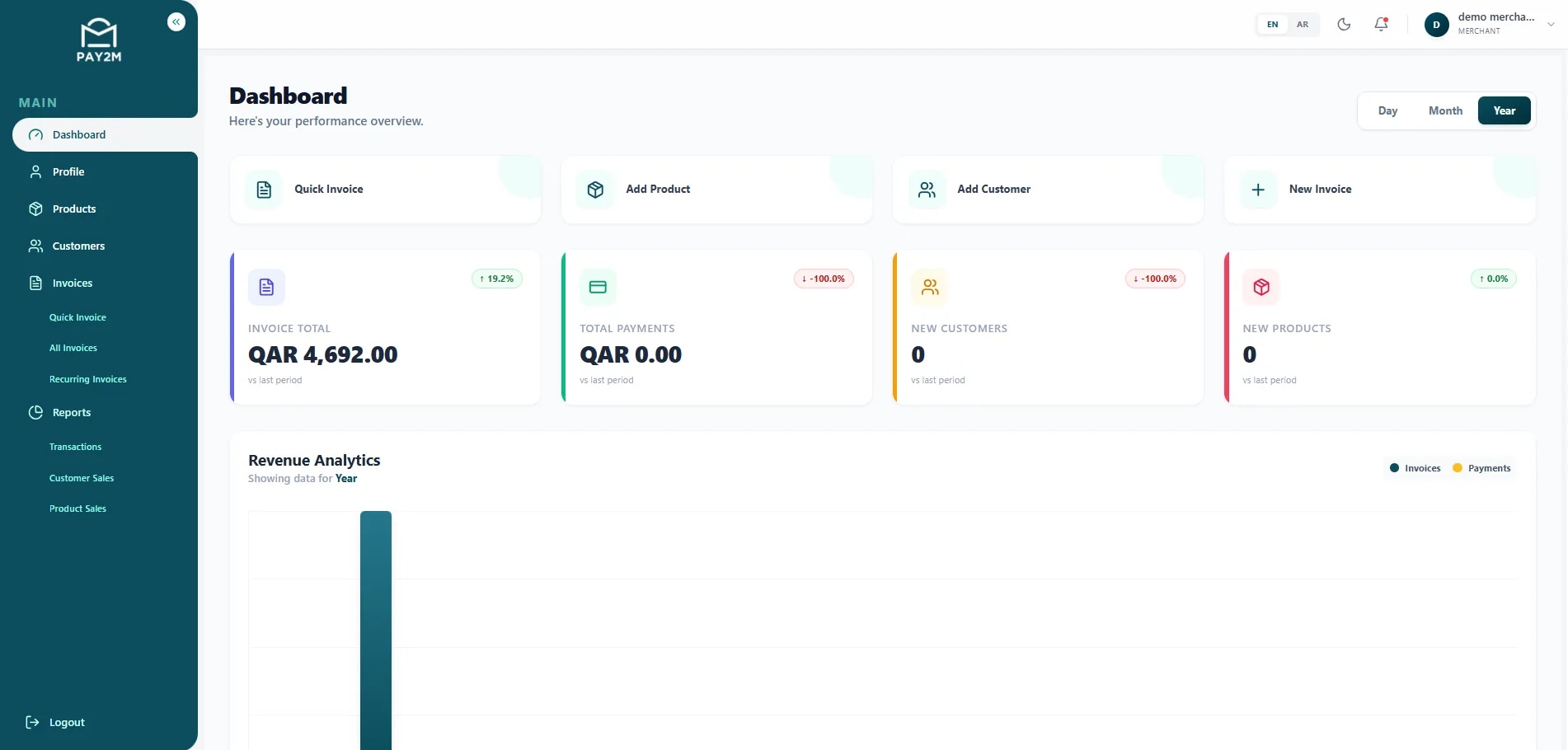Screen dimensions: 1568x750
Task: Click the Products box icon in sidebar
Action: coord(35,209)
